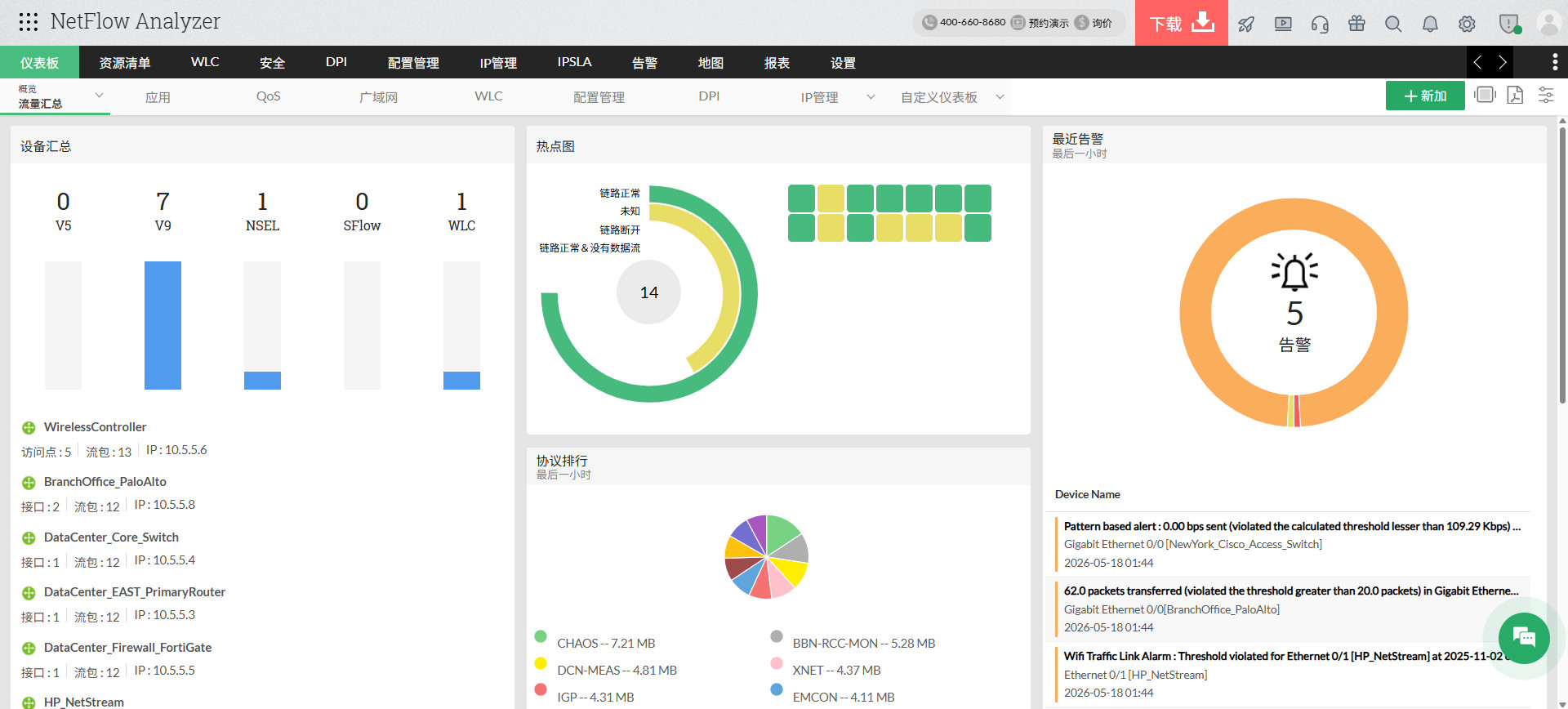
Task: Select the CHAOS green legend swatch
Action: pos(541,636)
